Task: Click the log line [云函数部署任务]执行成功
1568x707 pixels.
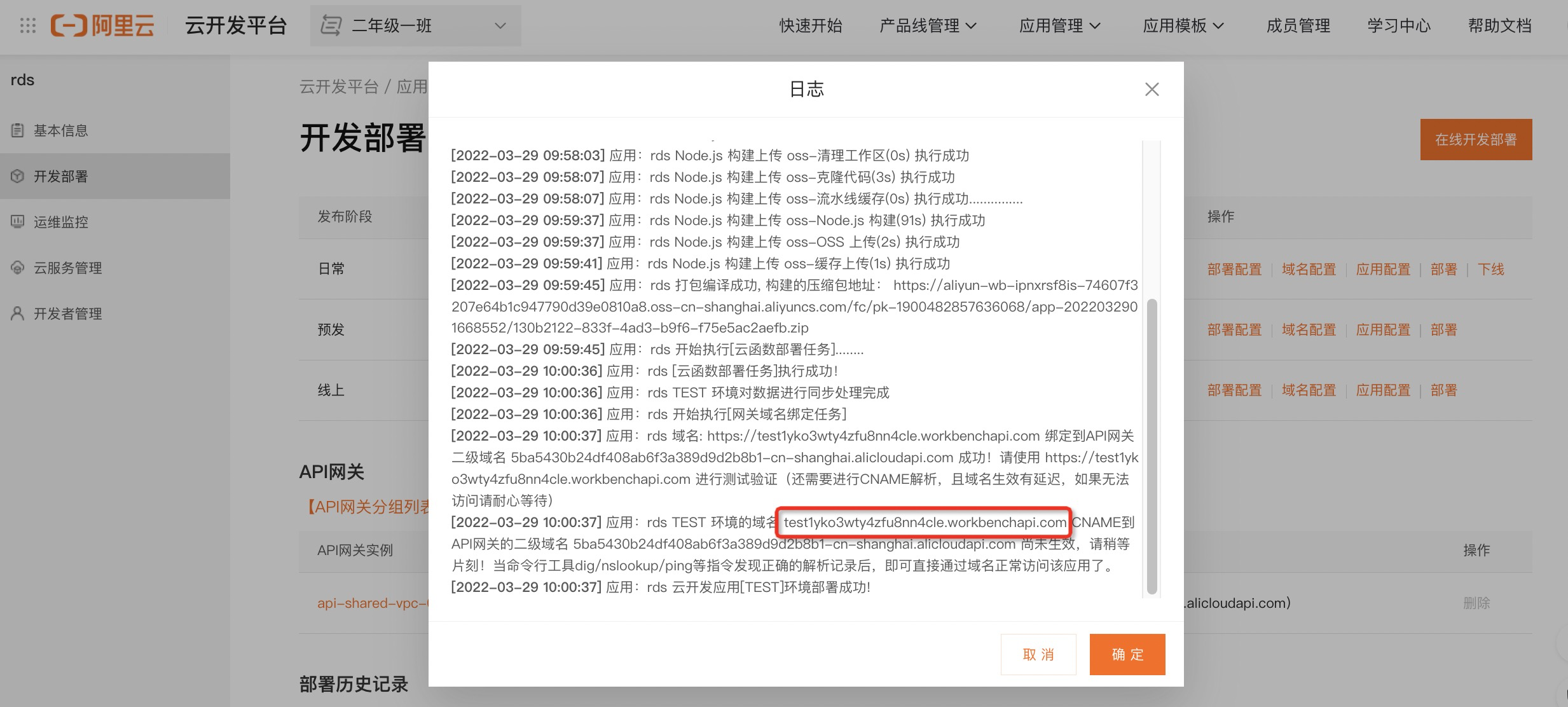Action: (x=644, y=371)
